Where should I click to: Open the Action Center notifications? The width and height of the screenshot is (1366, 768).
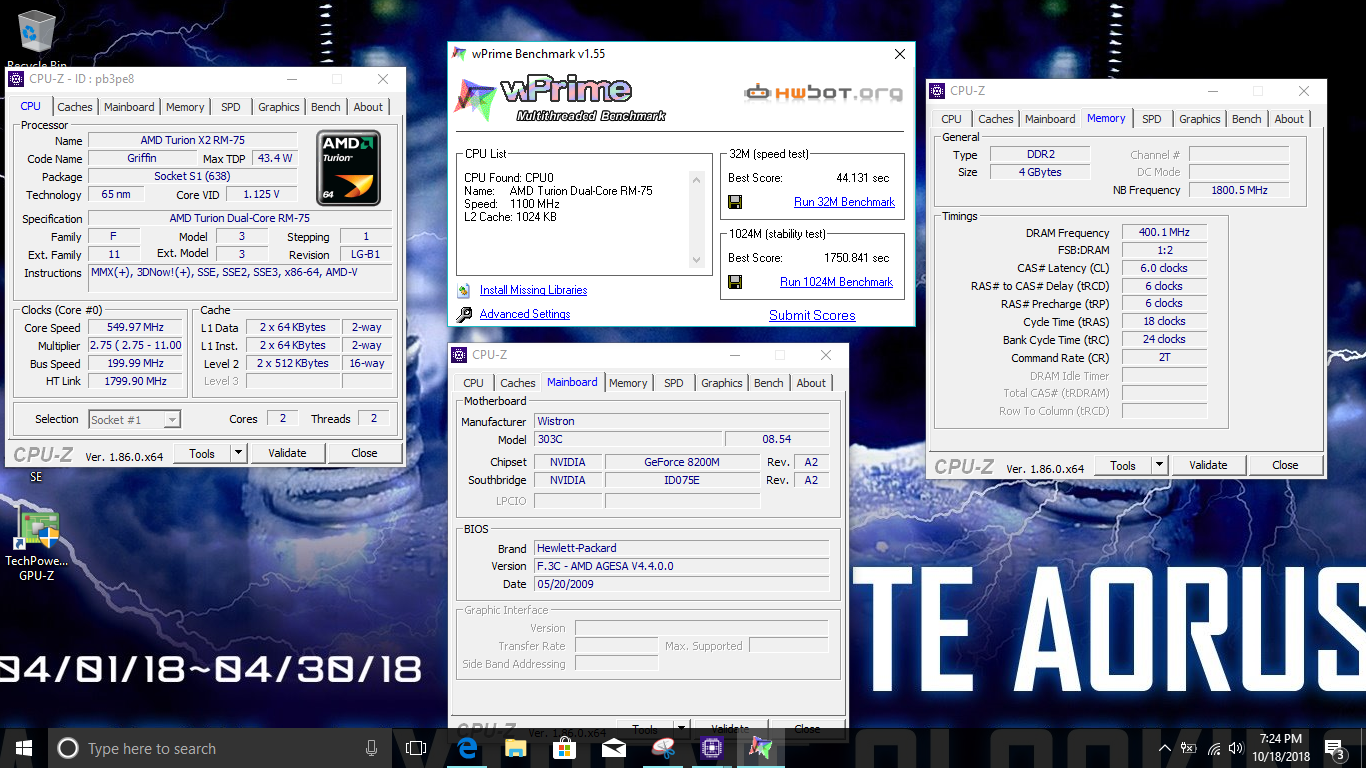pyautogui.click(x=1334, y=748)
